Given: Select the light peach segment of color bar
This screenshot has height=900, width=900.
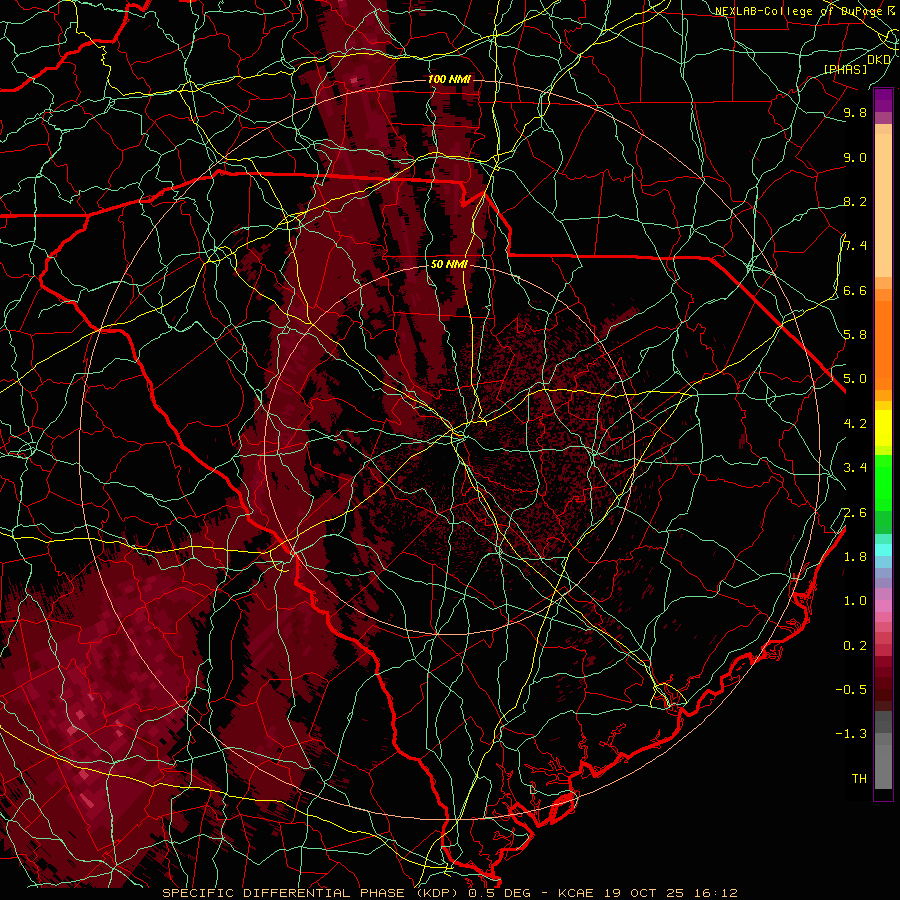Looking at the screenshot, I should click(x=883, y=207).
